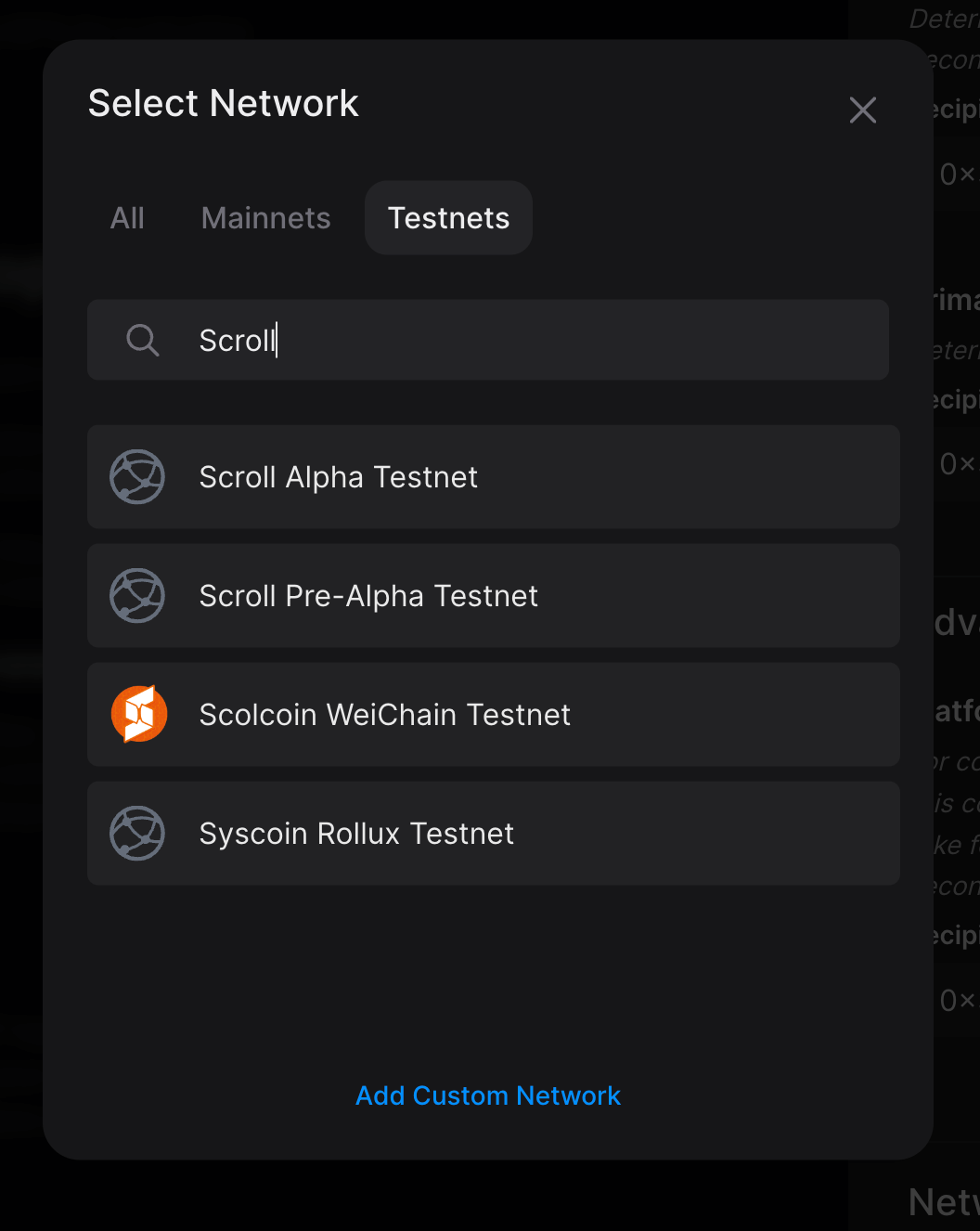Image resolution: width=980 pixels, height=1231 pixels.
Task: Switch to the Mainnets tab
Action: (265, 217)
